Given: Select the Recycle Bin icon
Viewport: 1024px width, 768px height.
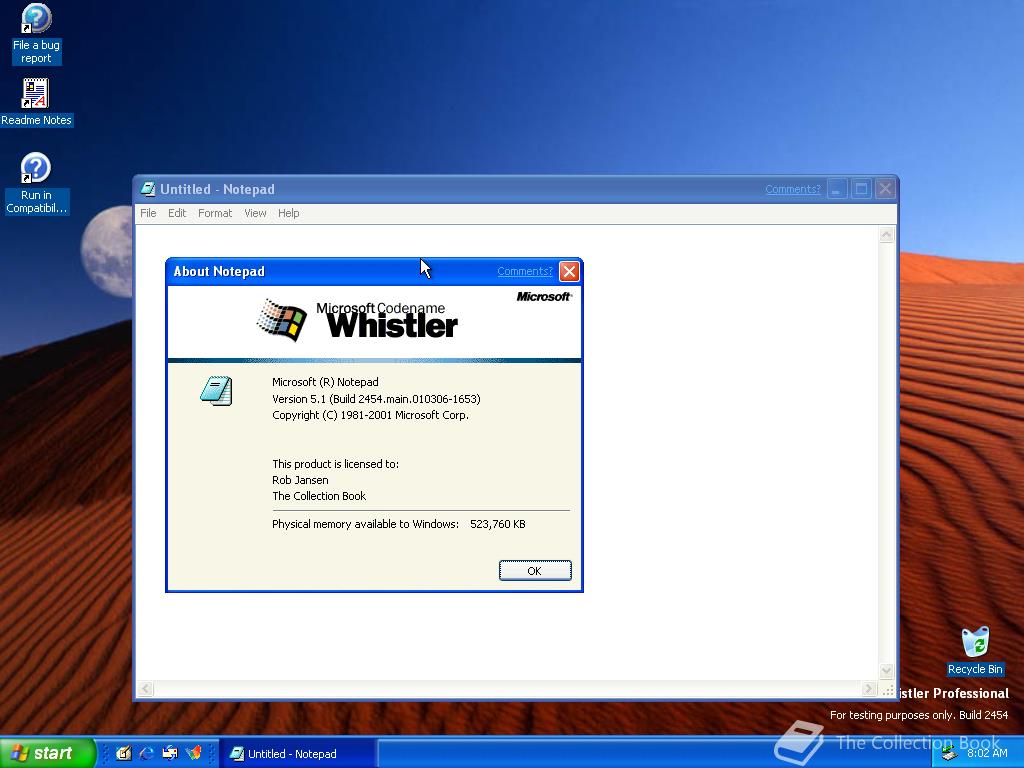Looking at the screenshot, I should click(x=975, y=650).
